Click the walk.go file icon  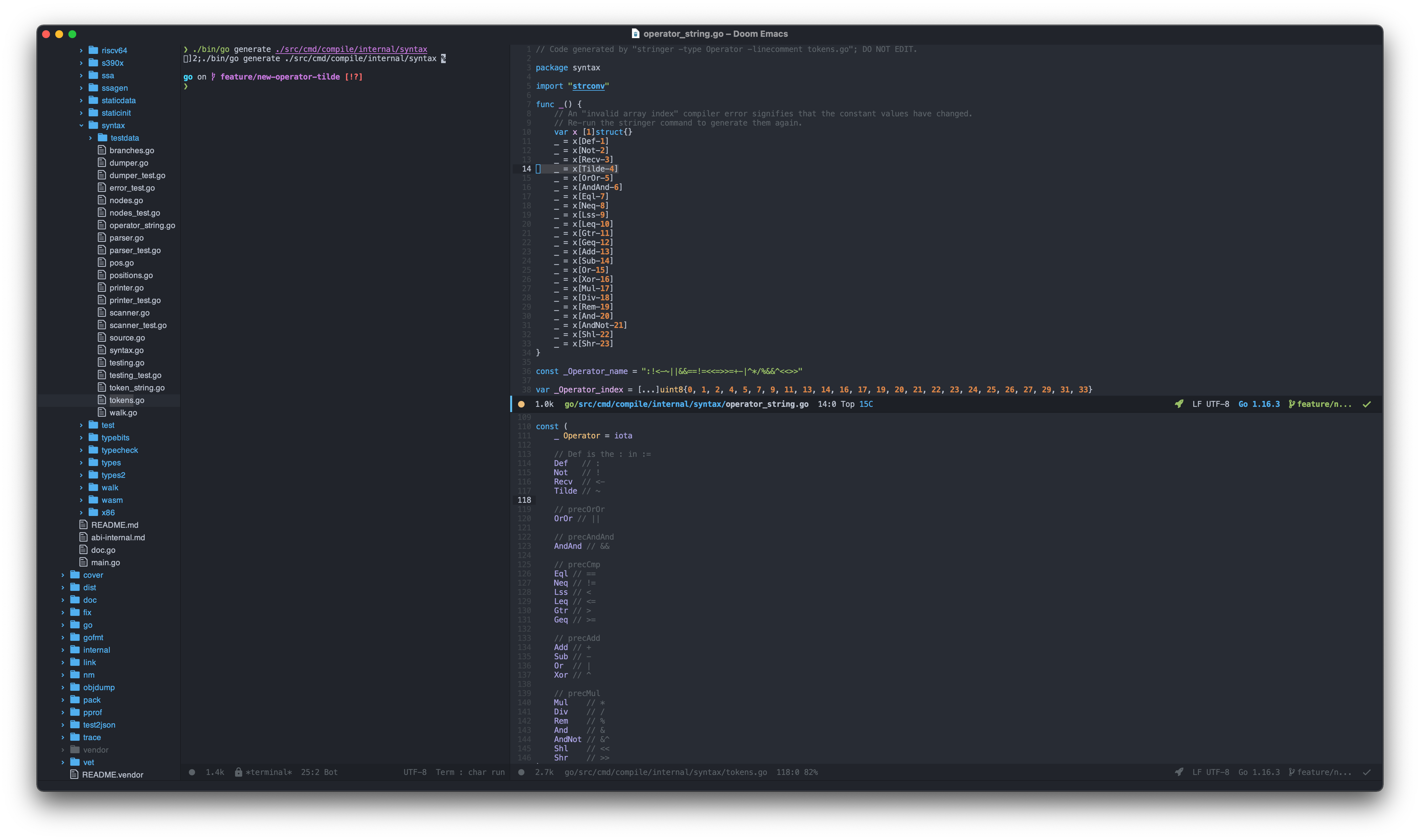pyautogui.click(x=102, y=413)
